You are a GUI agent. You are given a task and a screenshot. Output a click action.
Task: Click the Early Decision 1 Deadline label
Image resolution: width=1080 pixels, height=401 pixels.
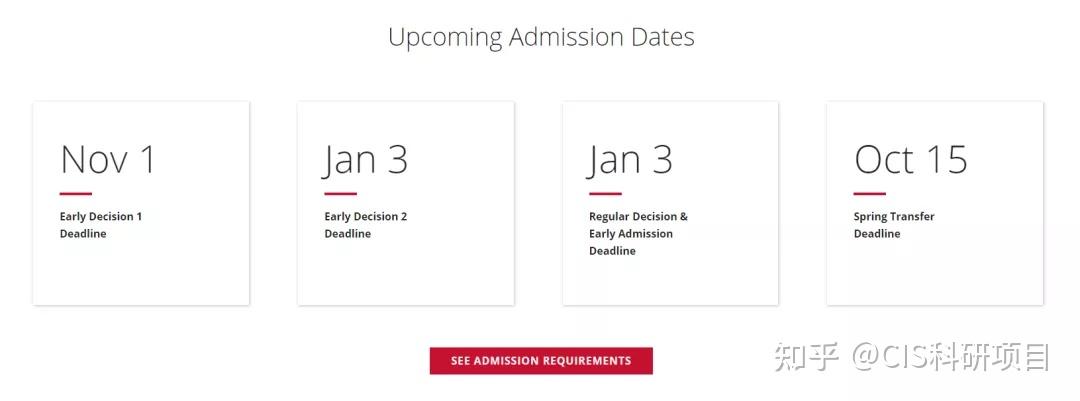pyautogui.click(x=101, y=225)
